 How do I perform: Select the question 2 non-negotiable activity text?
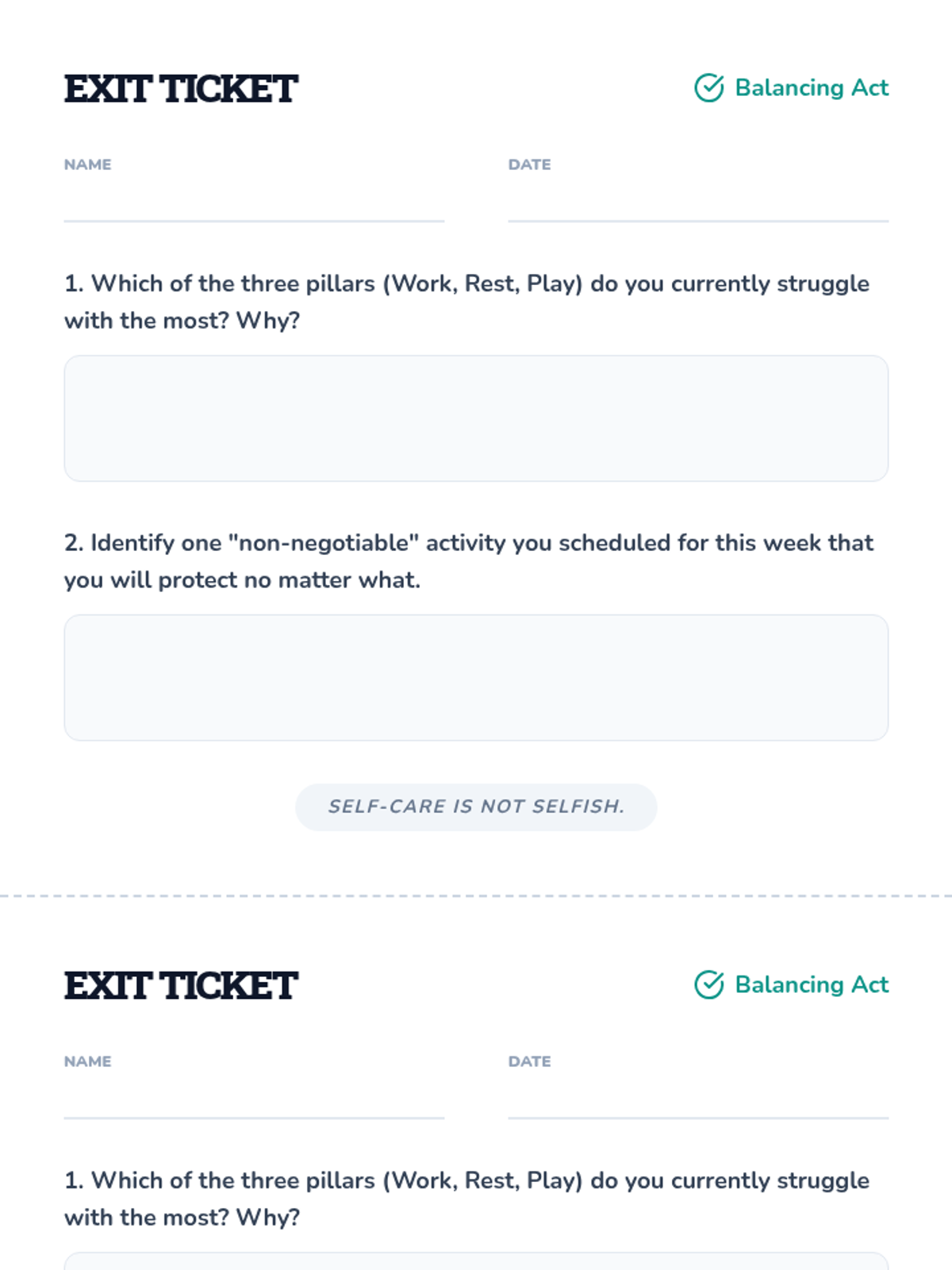click(x=469, y=561)
